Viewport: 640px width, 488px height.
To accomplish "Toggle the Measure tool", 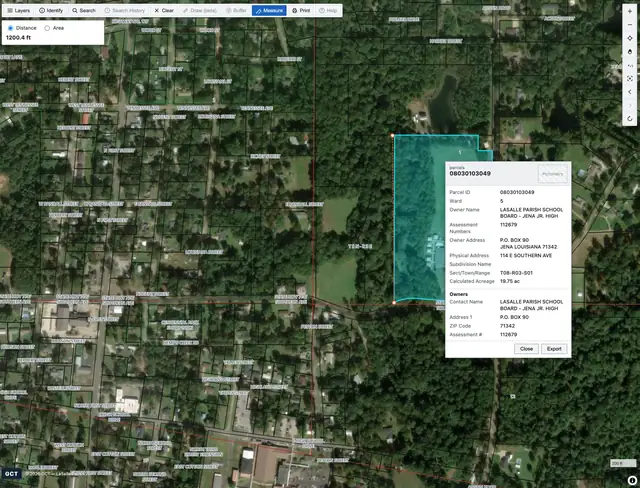I will pos(269,11).
